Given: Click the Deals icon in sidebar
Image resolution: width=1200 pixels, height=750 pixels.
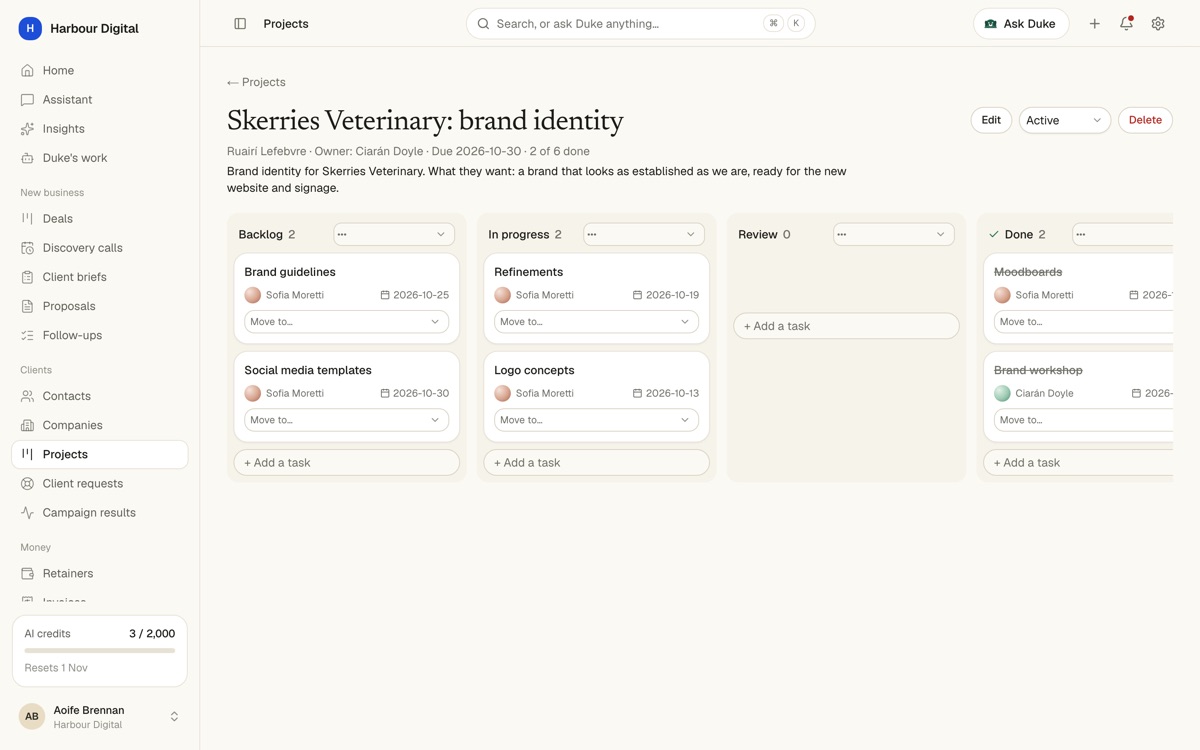Looking at the screenshot, I should pyautogui.click(x=27, y=219).
